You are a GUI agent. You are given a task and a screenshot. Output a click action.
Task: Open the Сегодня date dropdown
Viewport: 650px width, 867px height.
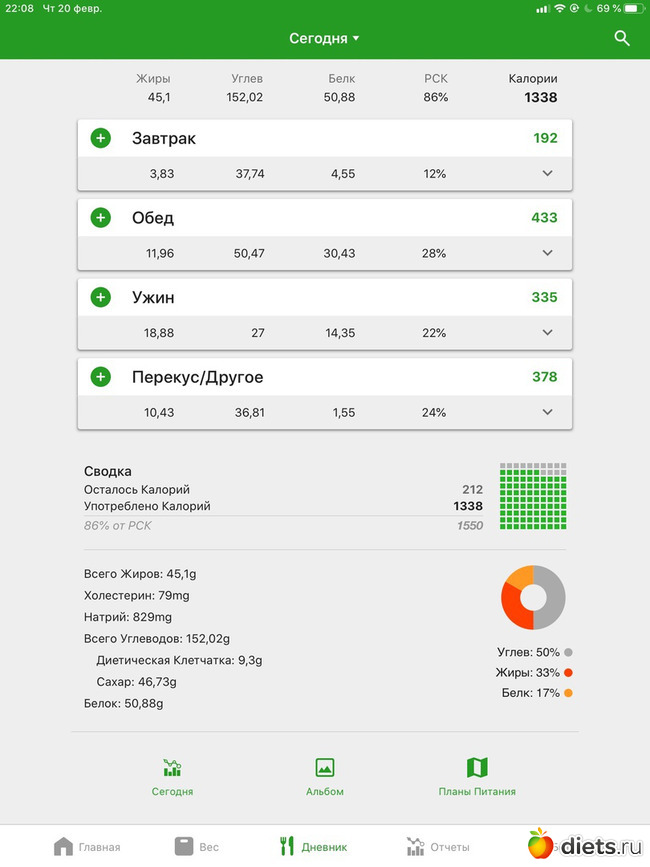click(324, 38)
